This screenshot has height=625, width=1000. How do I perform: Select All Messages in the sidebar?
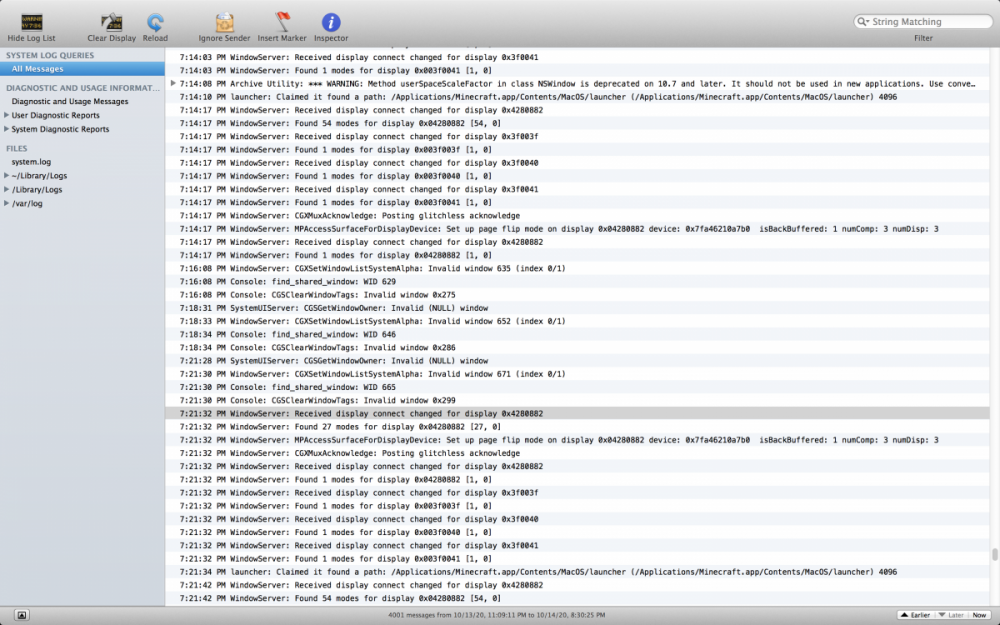38,69
